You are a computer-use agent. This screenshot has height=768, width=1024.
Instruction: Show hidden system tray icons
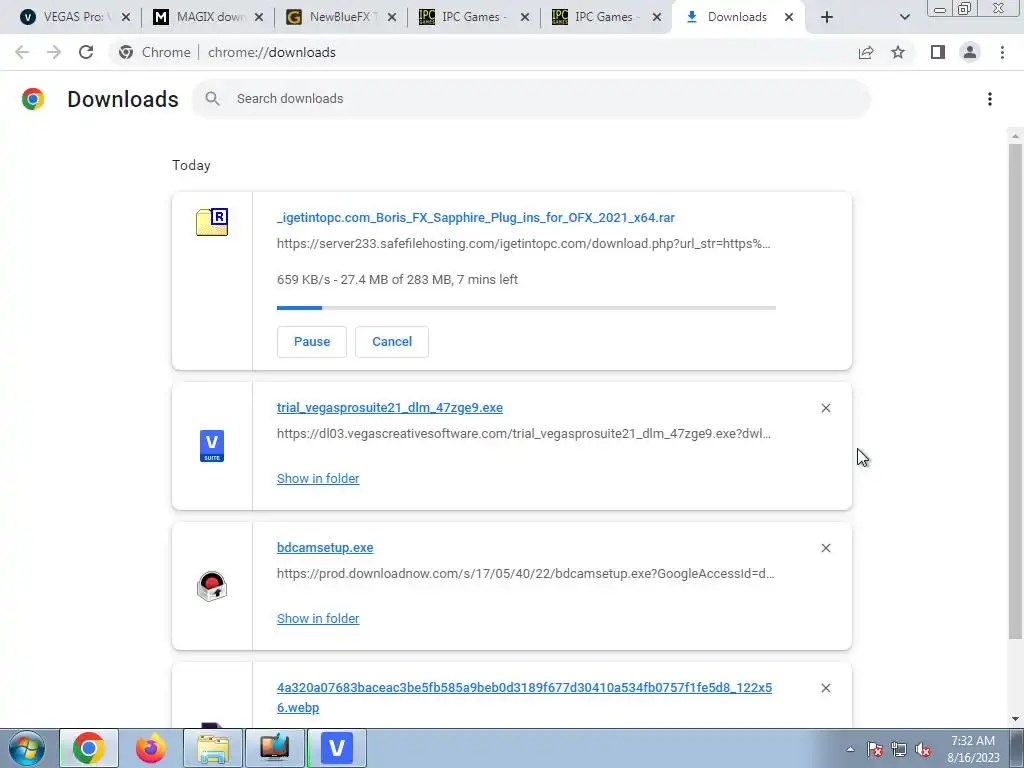click(850, 749)
